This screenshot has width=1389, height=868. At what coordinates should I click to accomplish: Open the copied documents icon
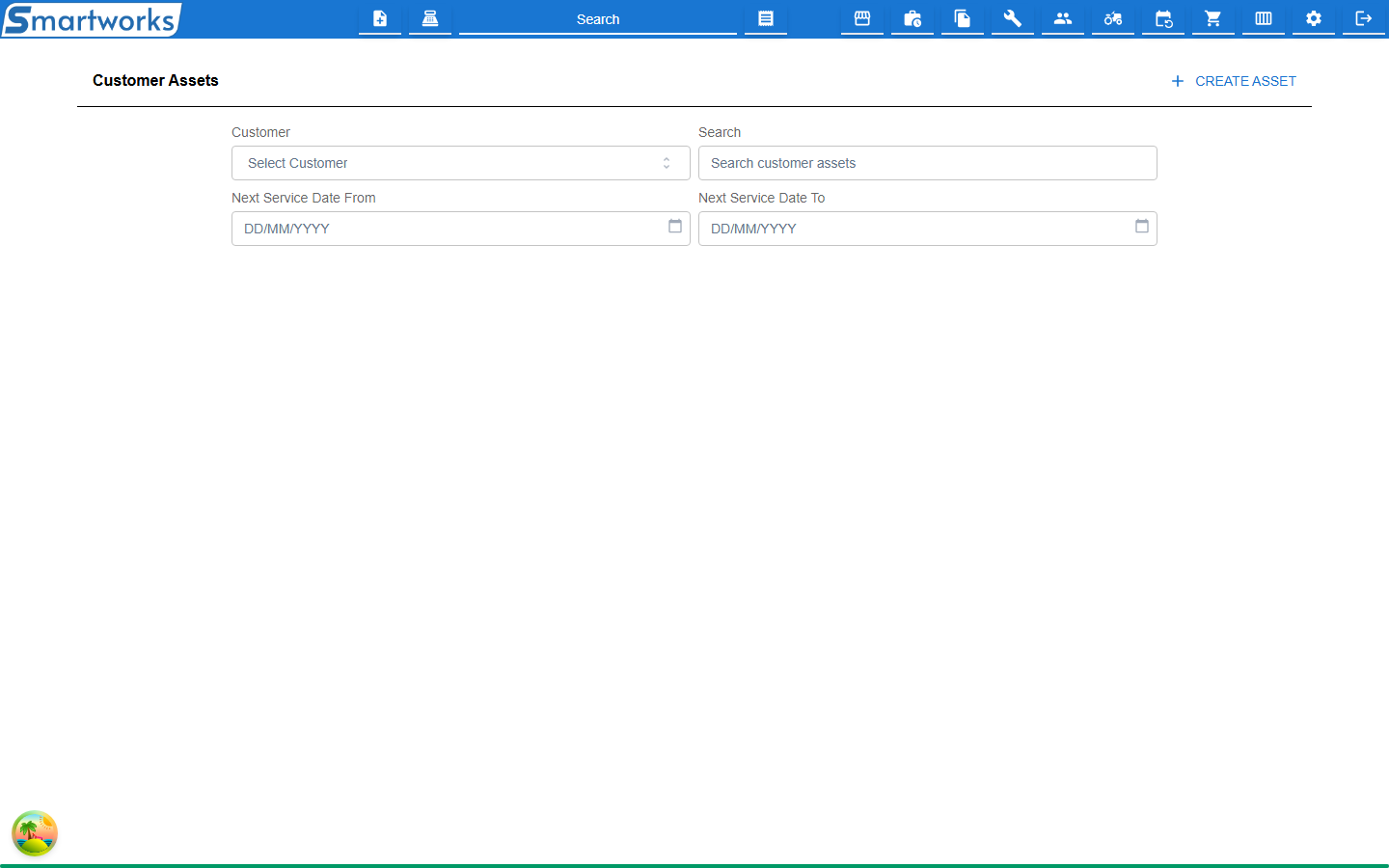(x=963, y=18)
